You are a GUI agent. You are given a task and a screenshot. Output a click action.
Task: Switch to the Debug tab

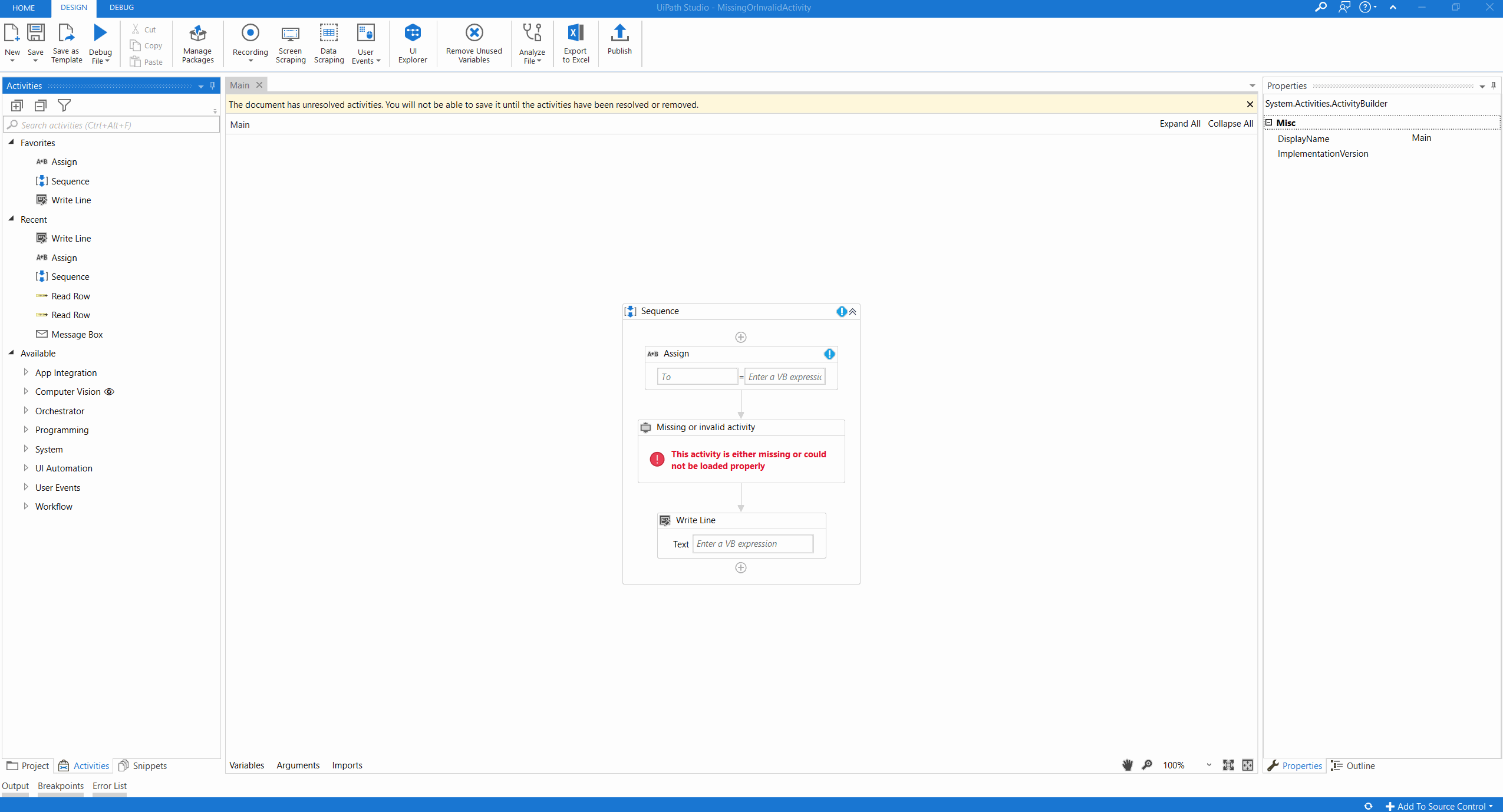click(x=123, y=7)
